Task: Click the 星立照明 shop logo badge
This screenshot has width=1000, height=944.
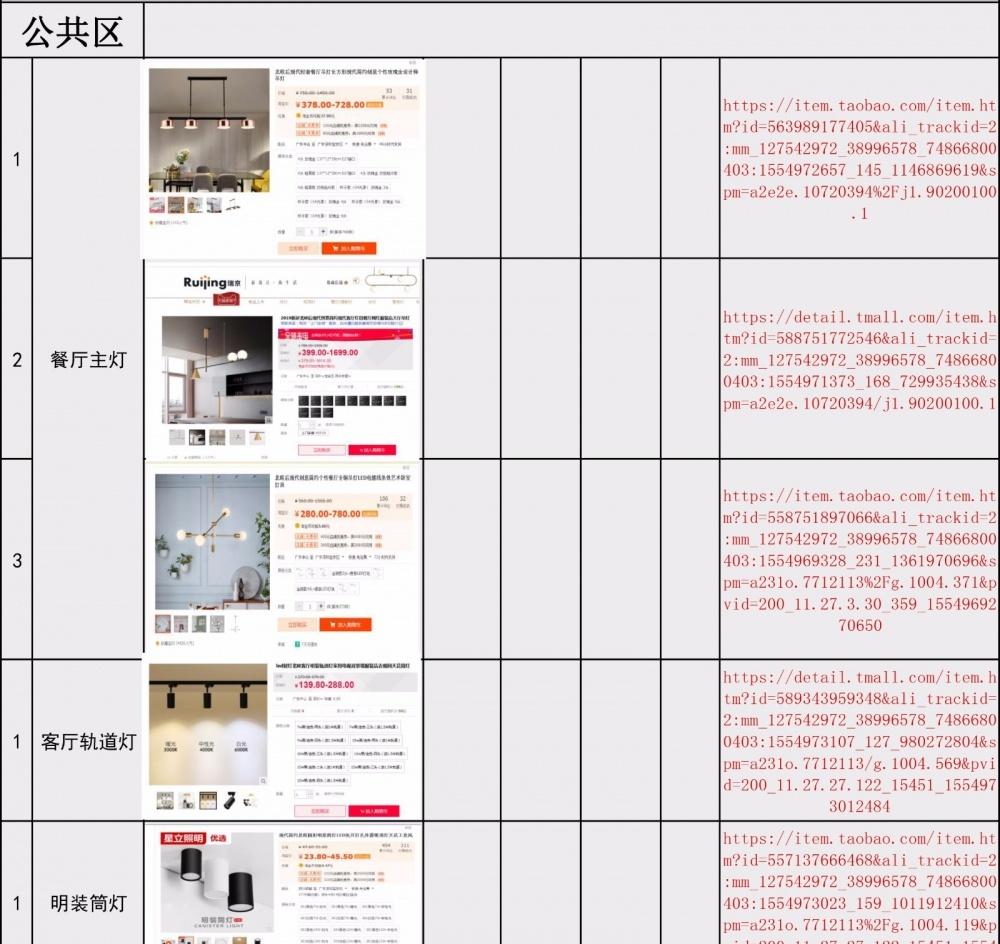Action: click(x=182, y=838)
